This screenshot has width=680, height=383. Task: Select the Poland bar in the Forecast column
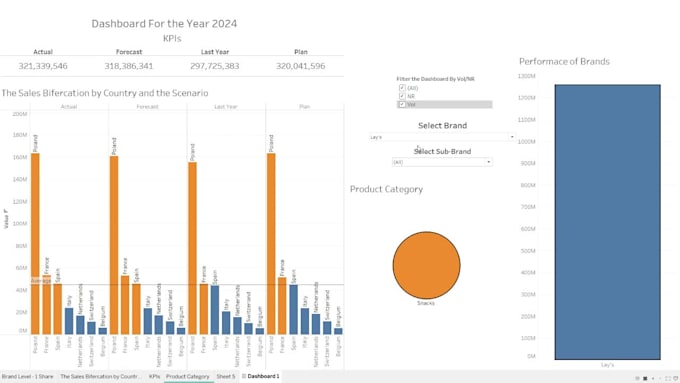[x=114, y=245]
